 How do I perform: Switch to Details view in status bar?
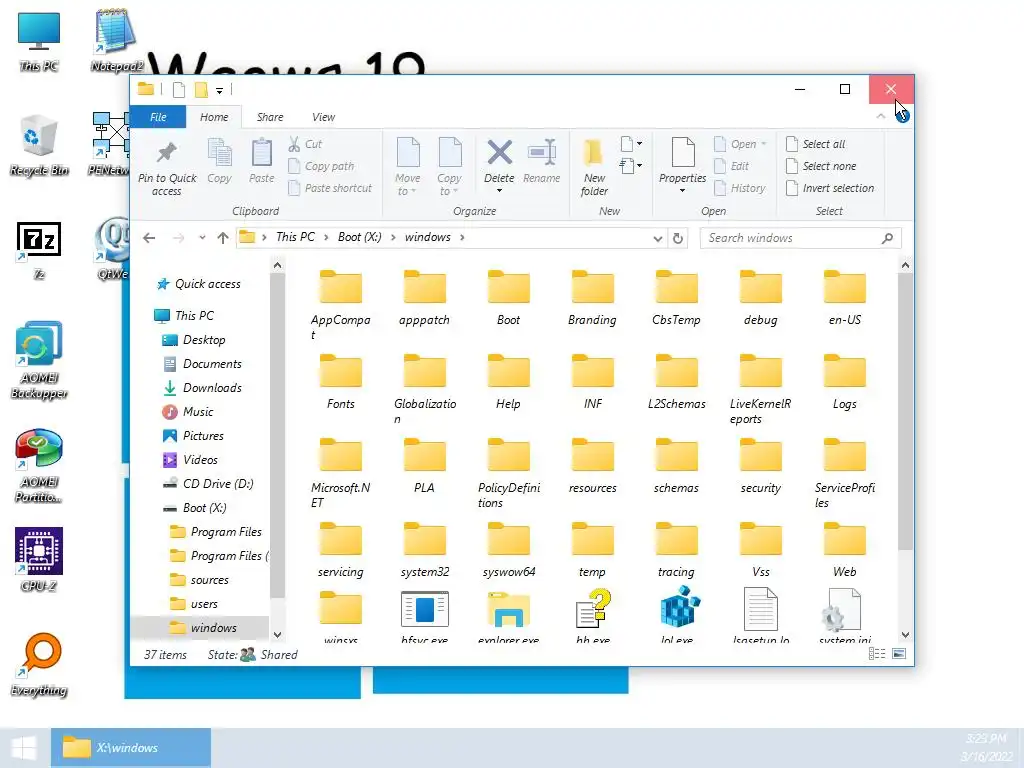[x=877, y=654]
